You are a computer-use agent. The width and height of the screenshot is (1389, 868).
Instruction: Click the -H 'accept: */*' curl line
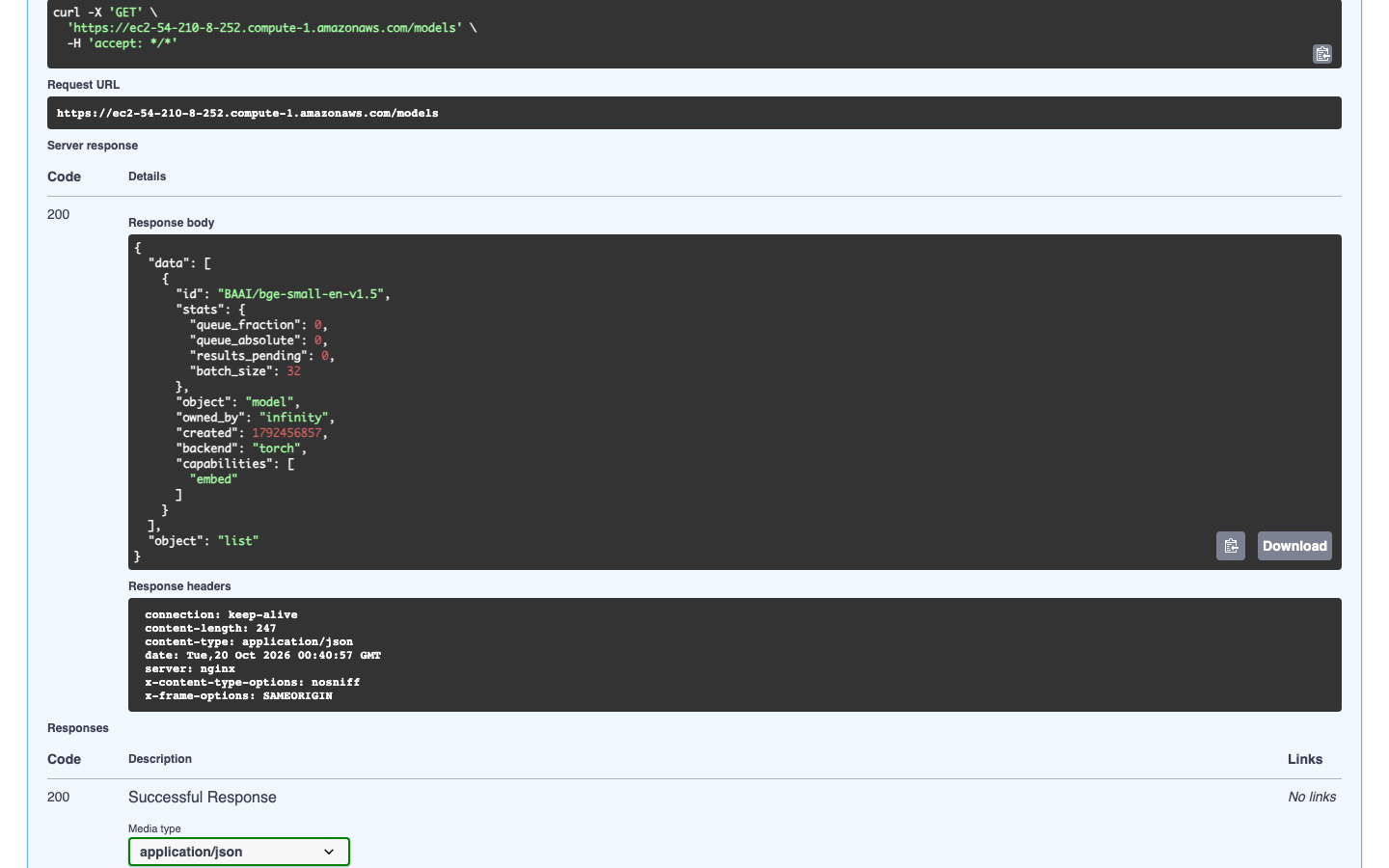(x=123, y=43)
